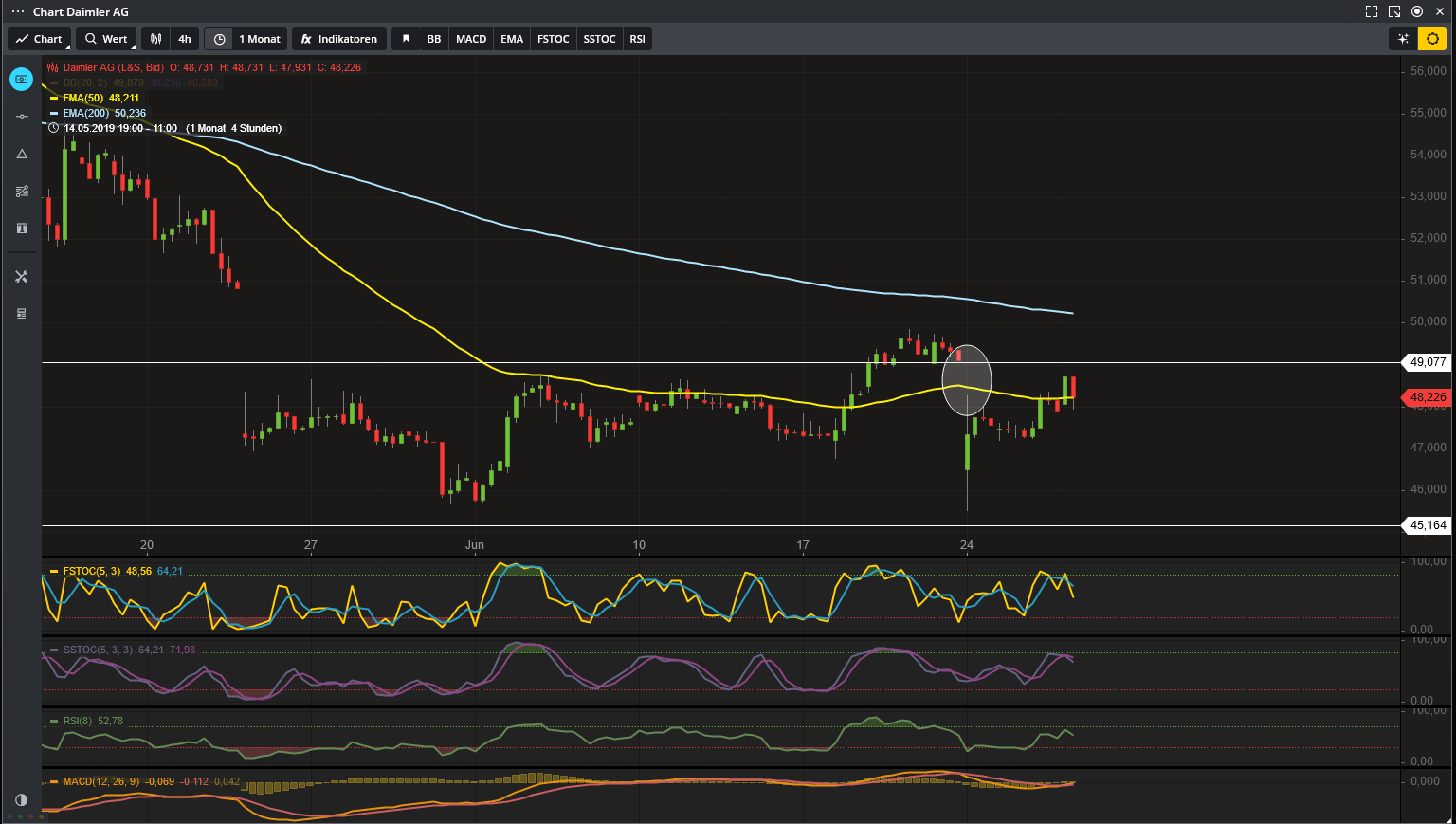Open the layout template icon in sidebar

pyautogui.click(x=22, y=314)
